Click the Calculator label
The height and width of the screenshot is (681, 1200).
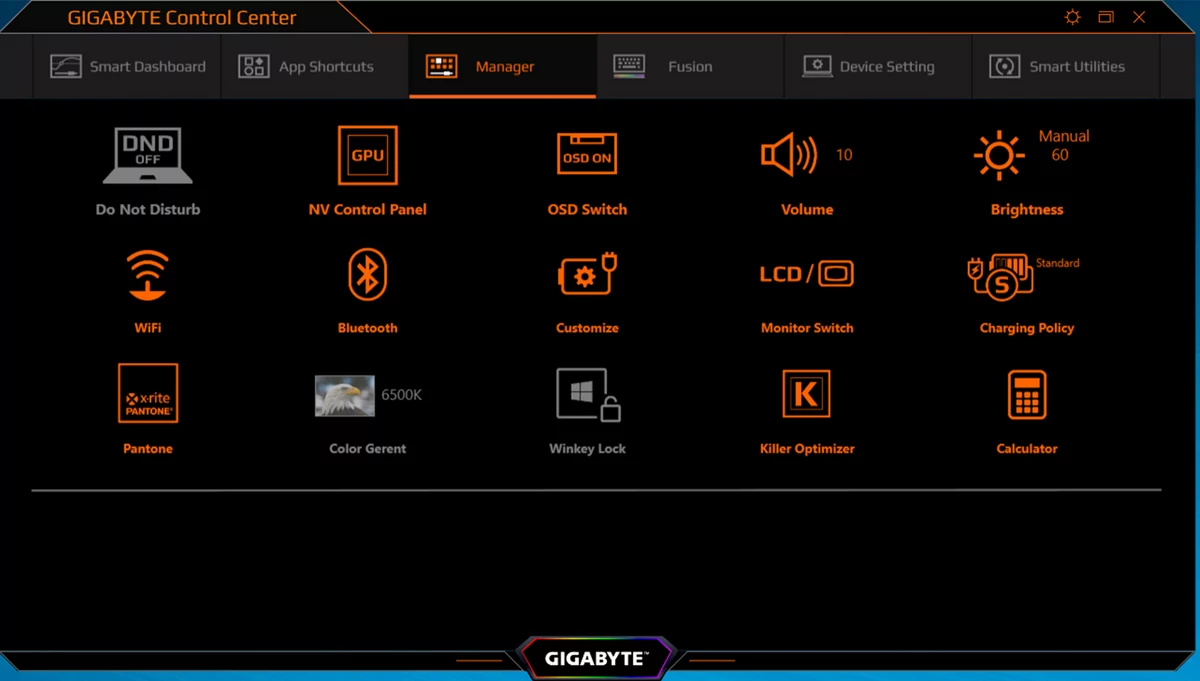[x=1027, y=449]
